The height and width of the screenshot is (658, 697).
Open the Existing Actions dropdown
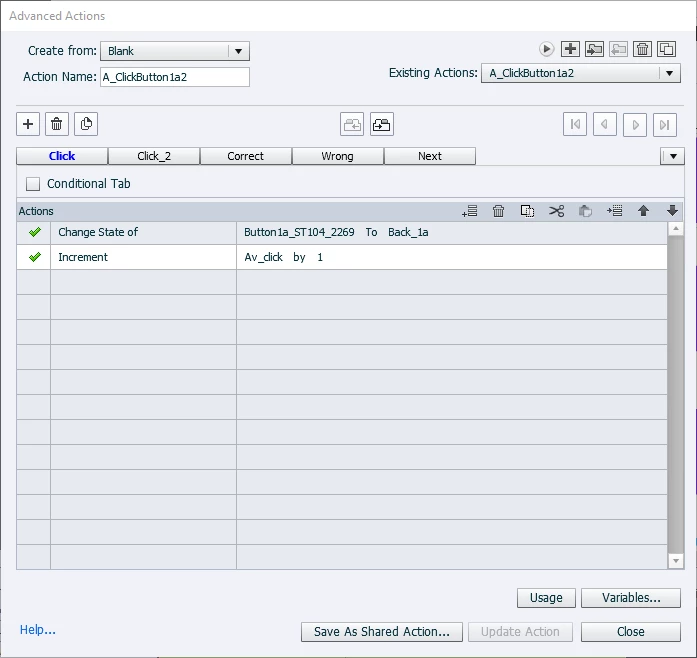pyautogui.click(x=581, y=73)
